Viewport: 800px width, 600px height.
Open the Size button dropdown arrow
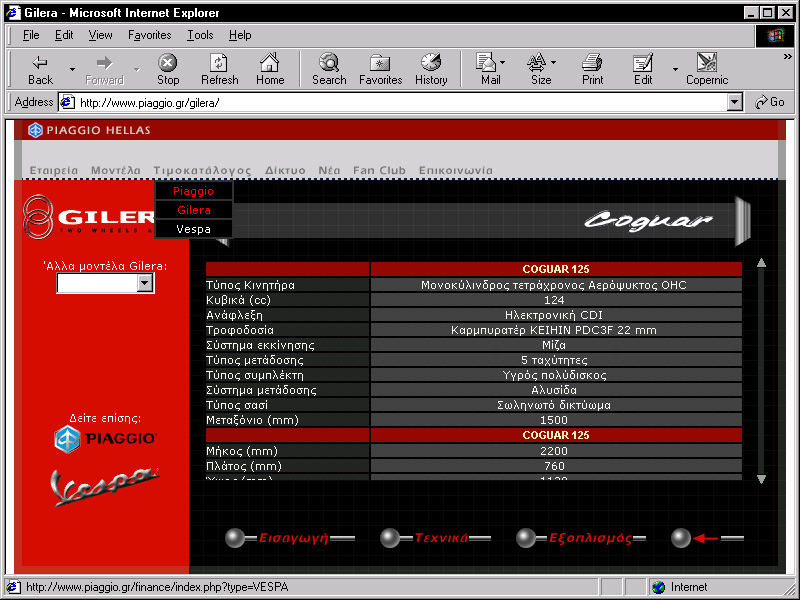554,63
